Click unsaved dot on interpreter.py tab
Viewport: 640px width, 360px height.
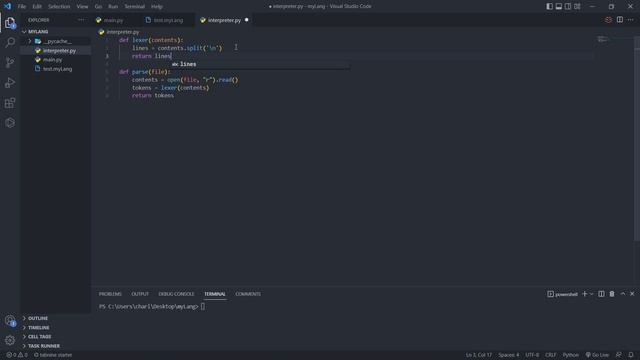(x=247, y=20)
